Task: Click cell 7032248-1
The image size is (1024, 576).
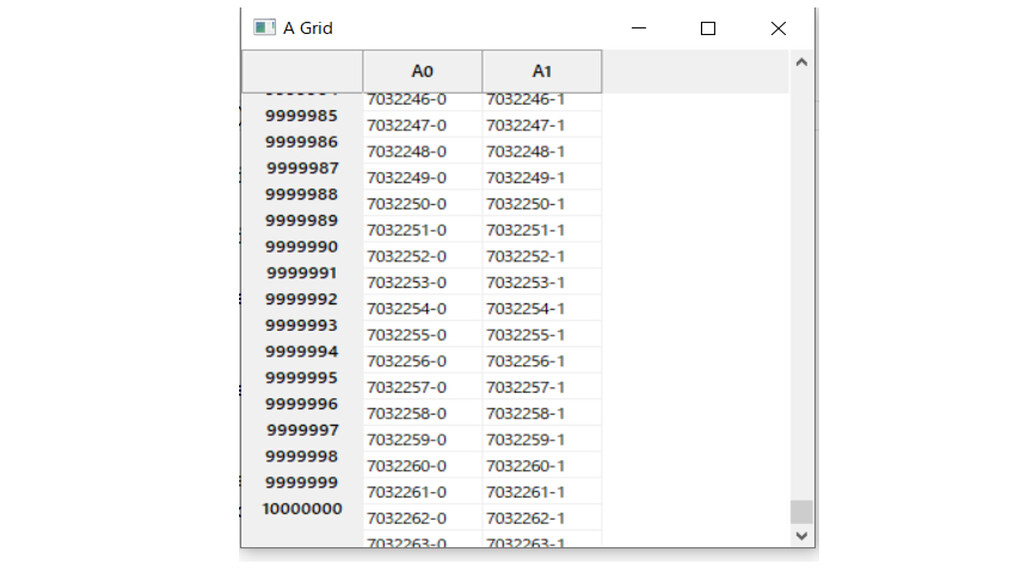Action: point(542,151)
